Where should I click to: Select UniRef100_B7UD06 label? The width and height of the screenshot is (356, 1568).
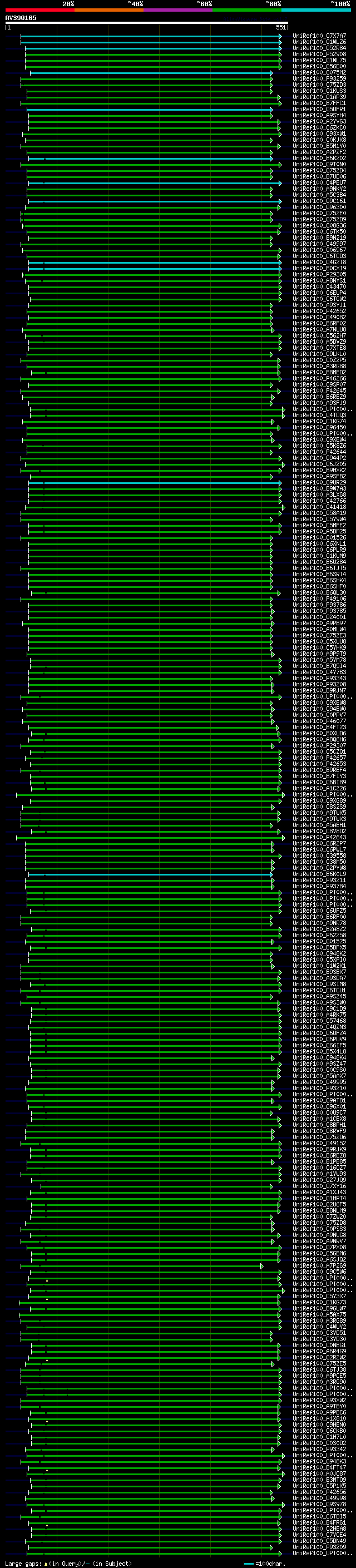click(x=319, y=176)
